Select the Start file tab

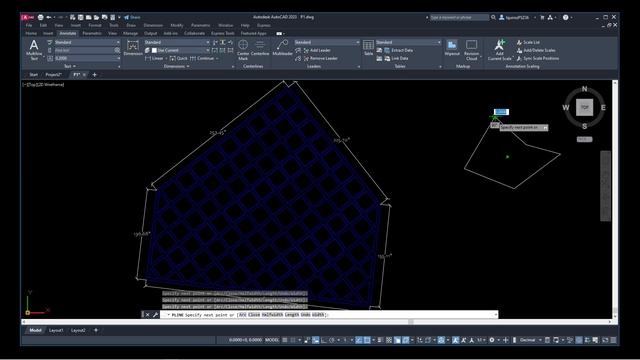click(33, 75)
